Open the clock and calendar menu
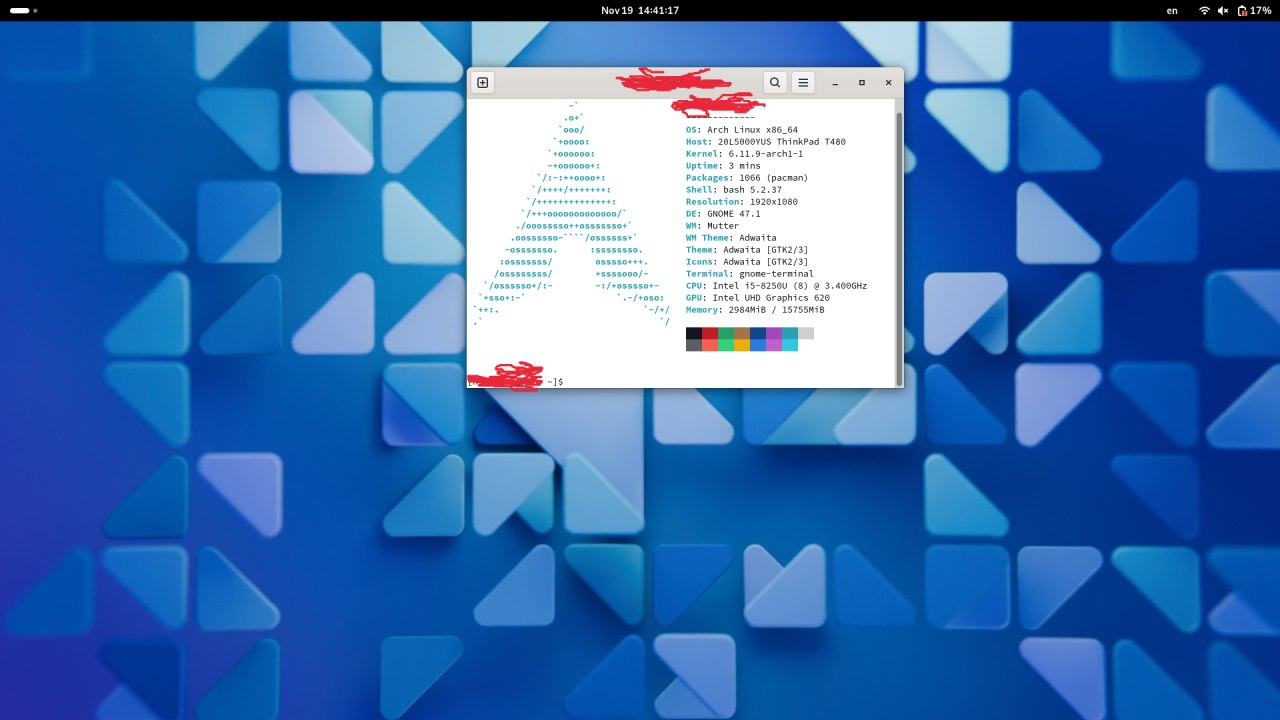This screenshot has height=720, width=1280. pyautogui.click(x=640, y=10)
